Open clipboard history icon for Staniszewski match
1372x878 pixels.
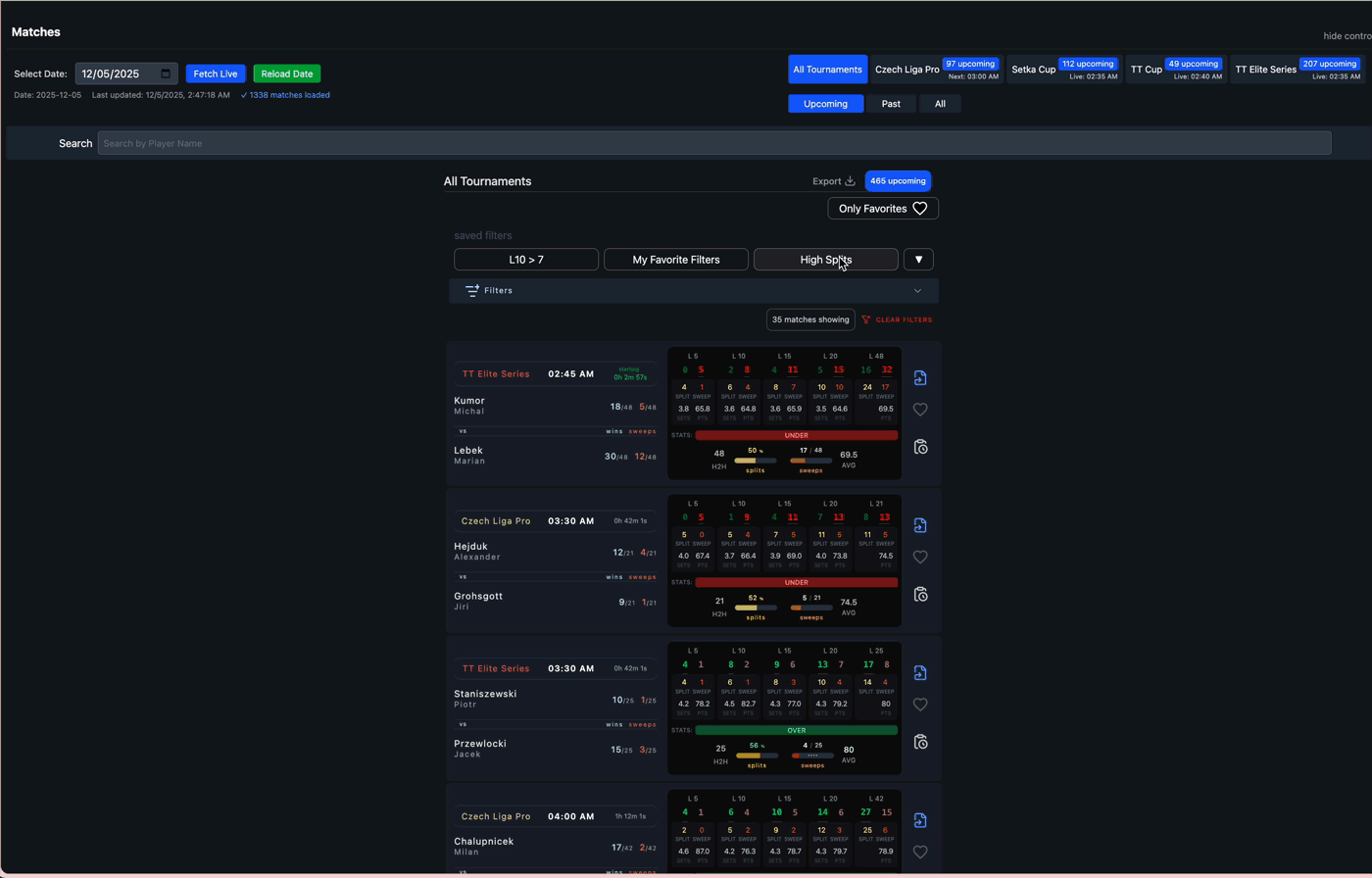pyautogui.click(x=920, y=742)
